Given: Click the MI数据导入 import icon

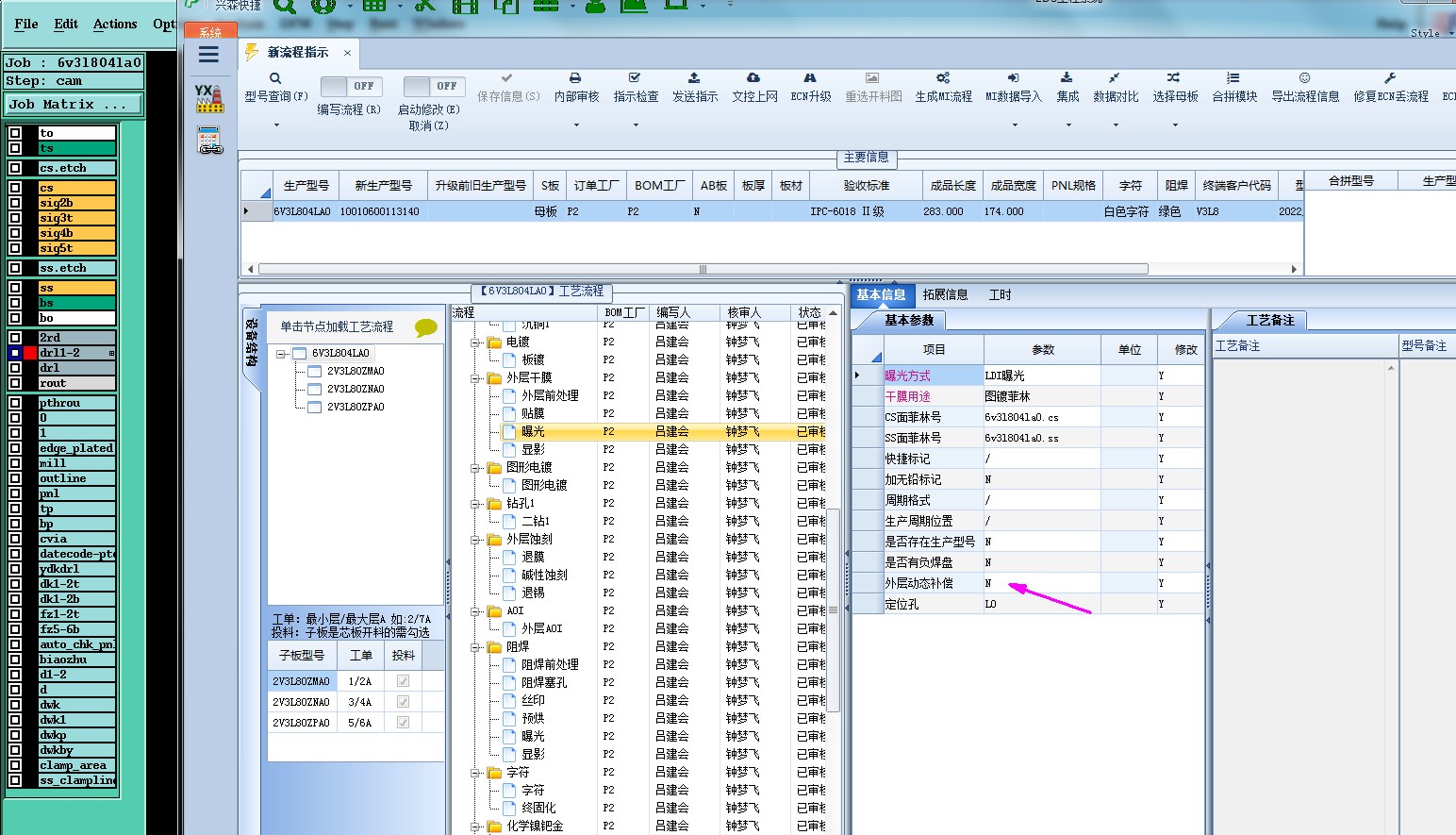Looking at the screenshot, I should [x=1013, y=78].
